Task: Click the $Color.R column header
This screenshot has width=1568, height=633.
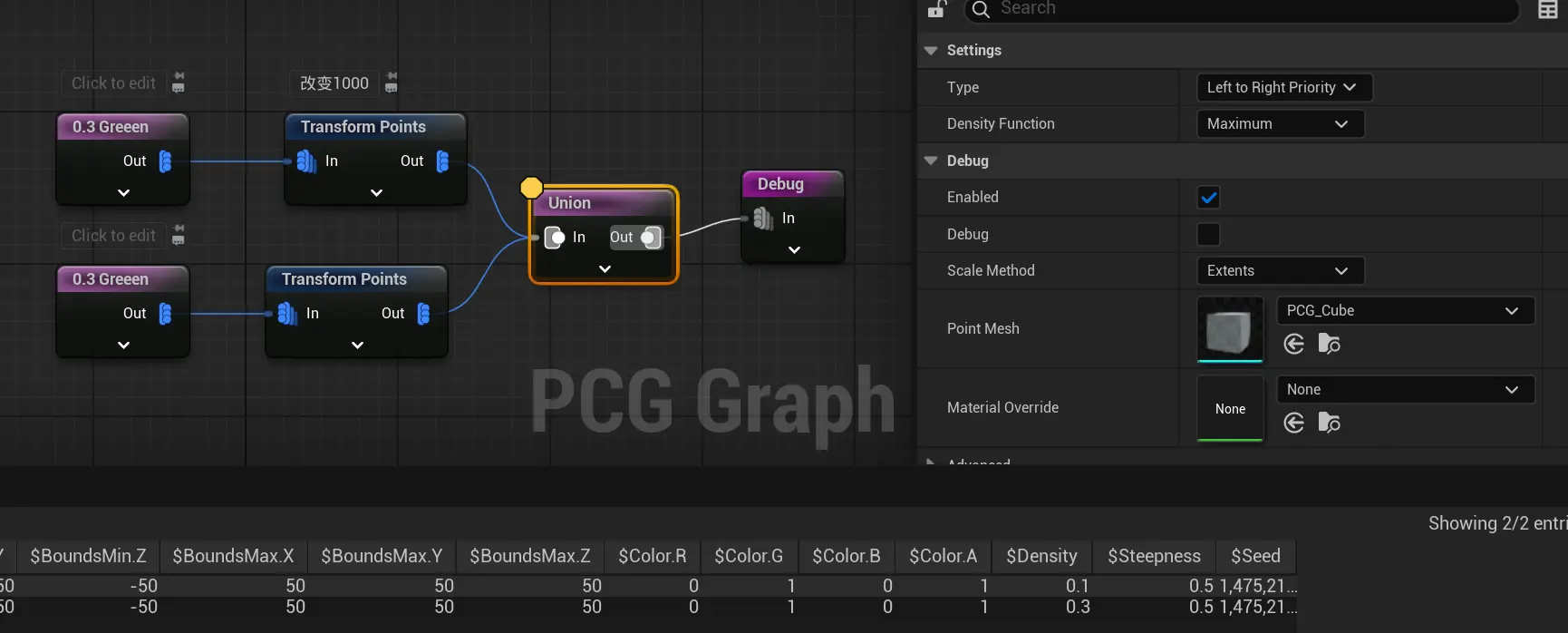Action: point(652,556)
